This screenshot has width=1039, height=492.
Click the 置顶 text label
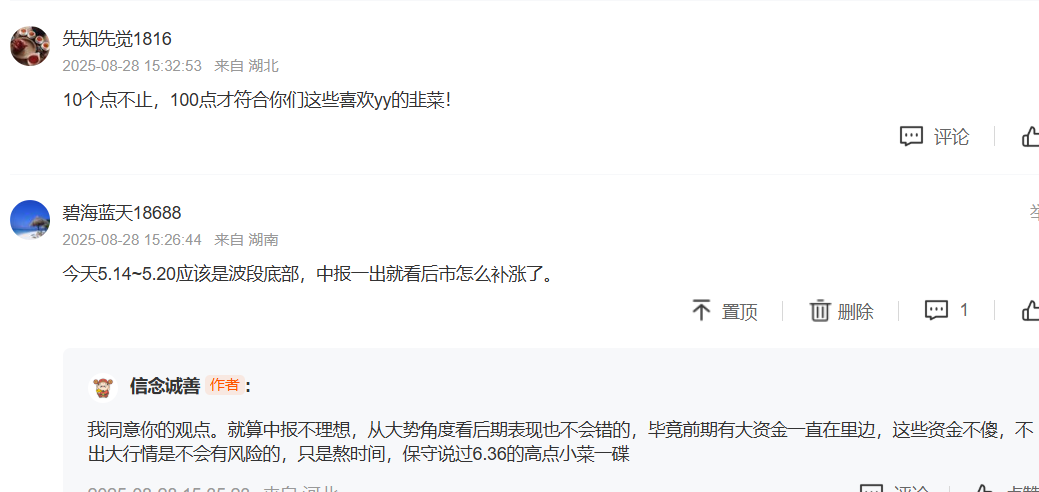coord(739,312)
